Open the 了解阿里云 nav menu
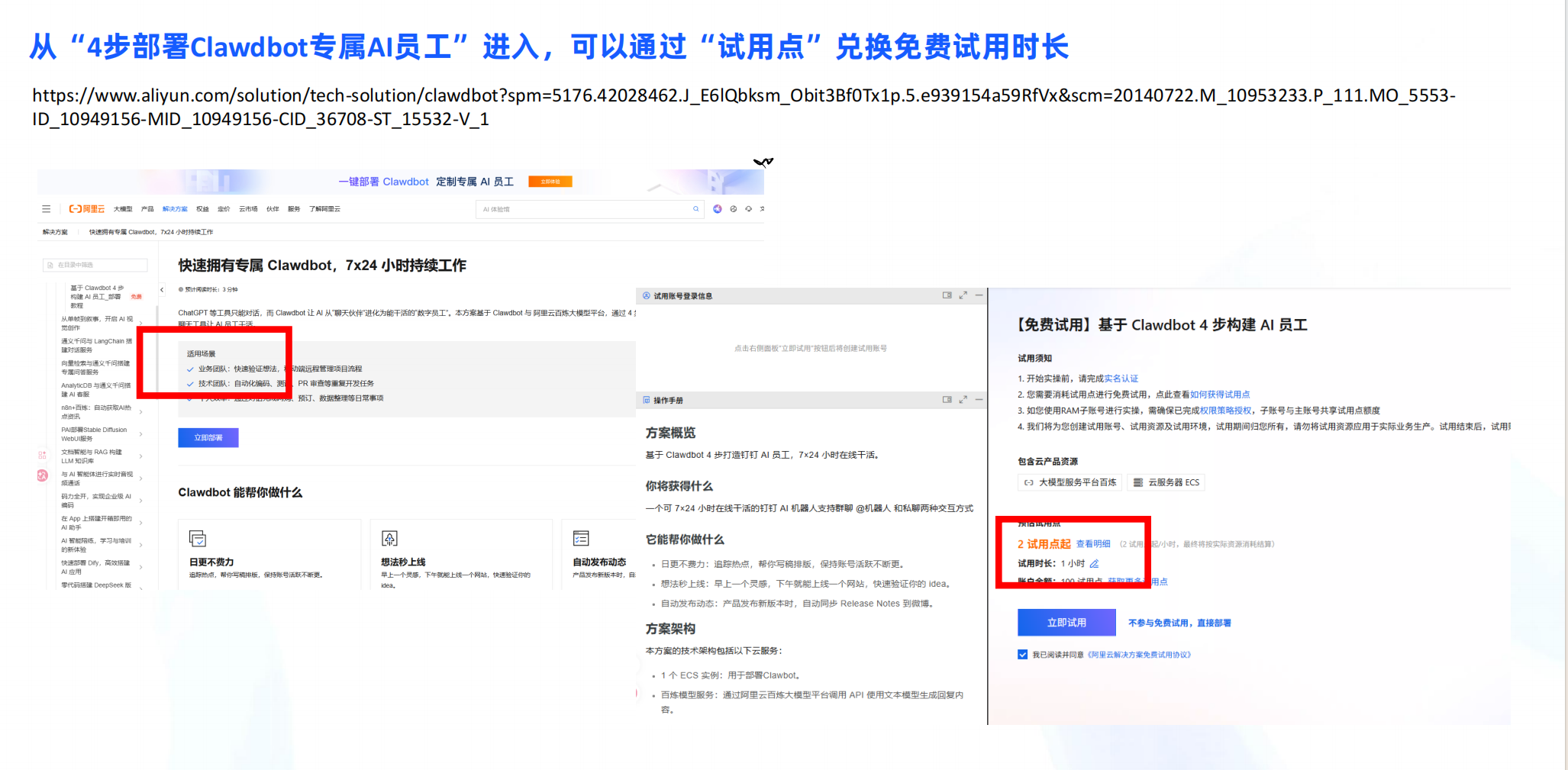 pos(324,209)
